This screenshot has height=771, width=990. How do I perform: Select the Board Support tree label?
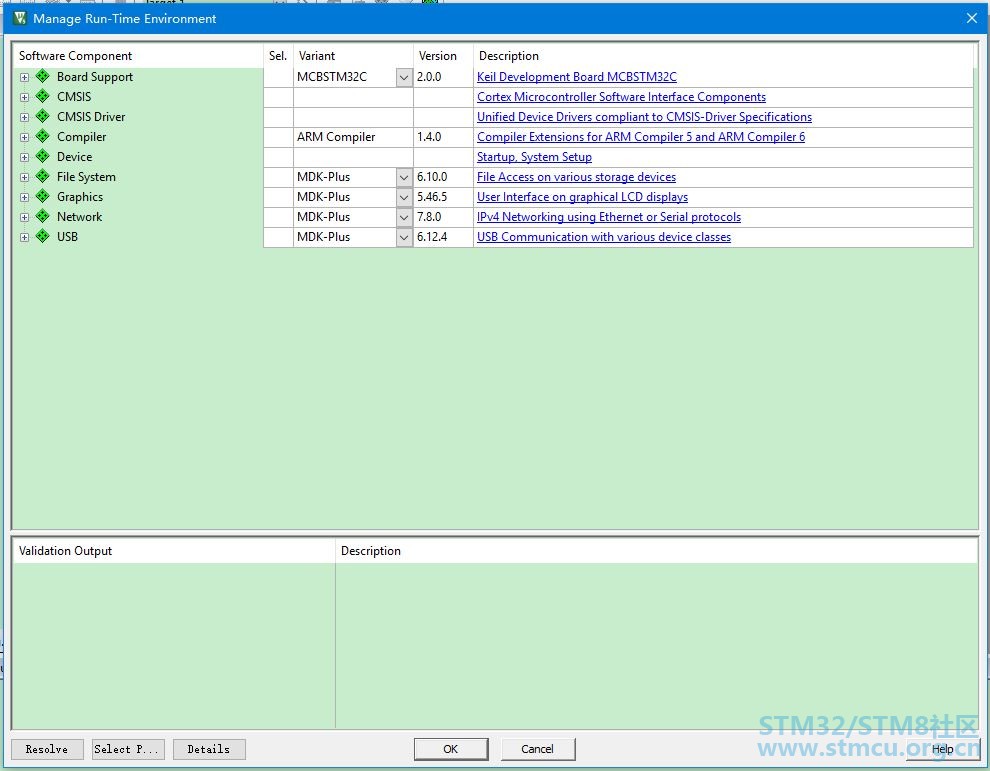tap(95, 76)
